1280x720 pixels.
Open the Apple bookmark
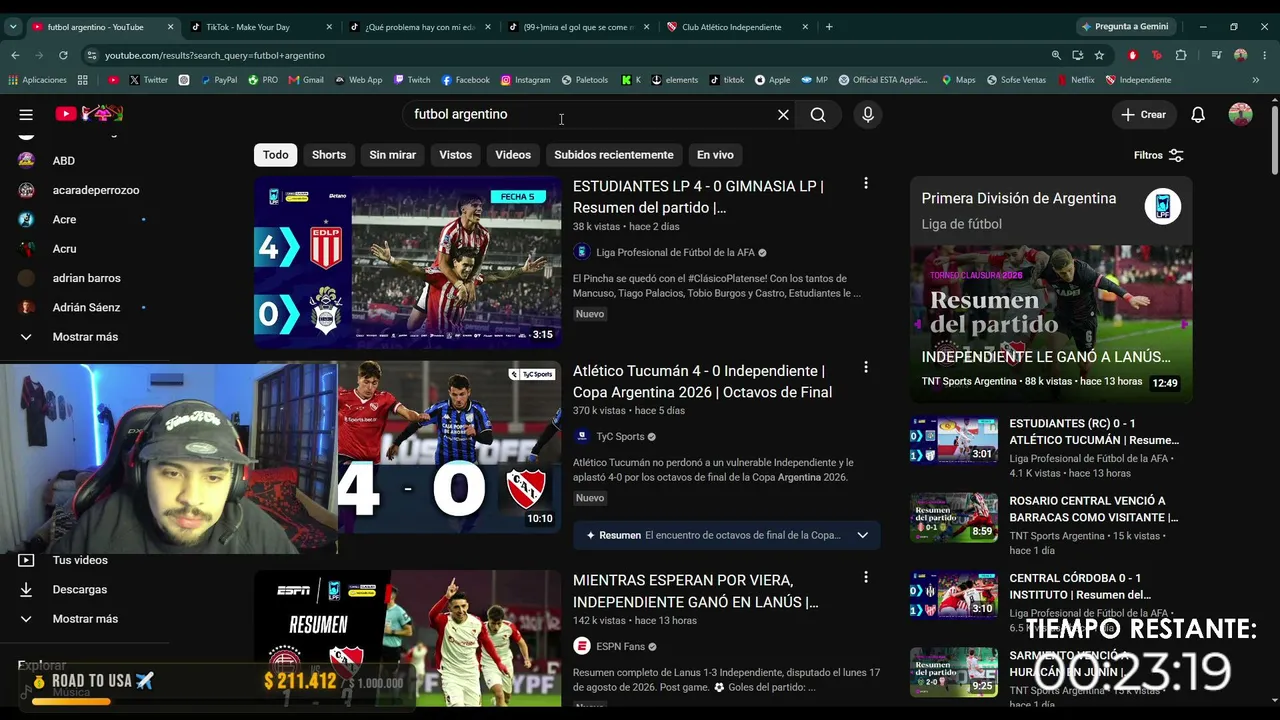click(772, 80)
